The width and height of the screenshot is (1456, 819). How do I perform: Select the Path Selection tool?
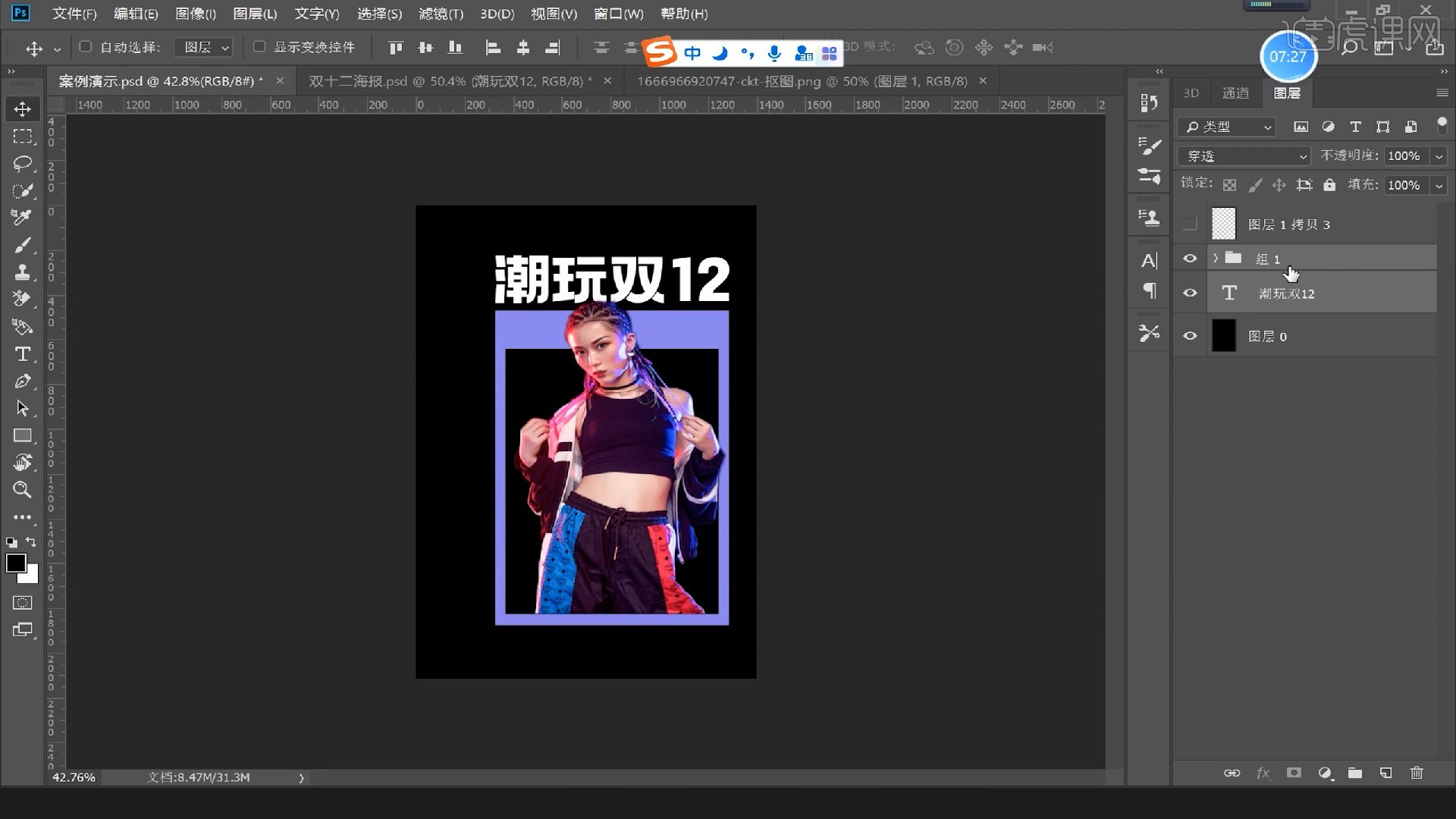point(22,408)
